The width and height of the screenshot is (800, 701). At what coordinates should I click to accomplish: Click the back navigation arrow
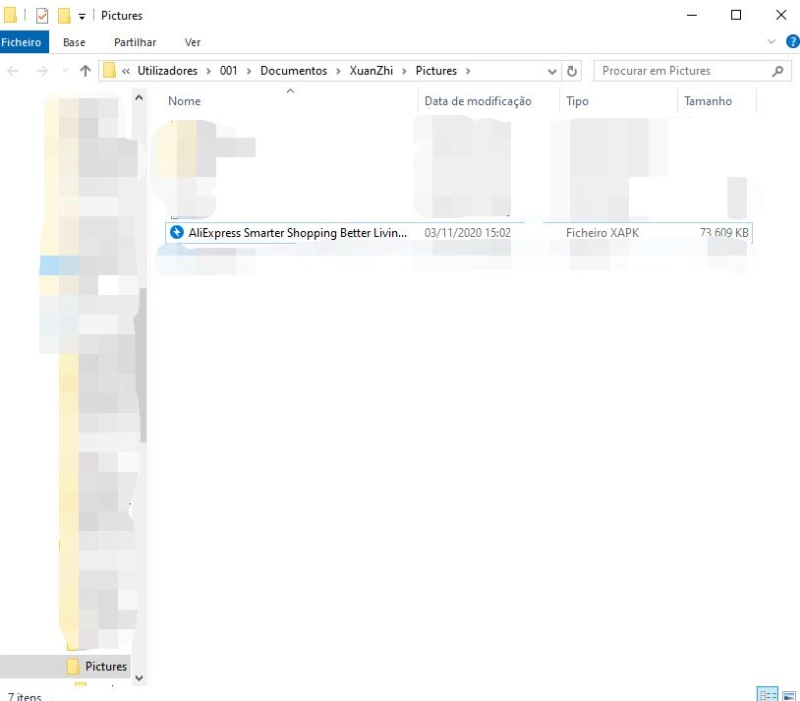tap(14, 70)
